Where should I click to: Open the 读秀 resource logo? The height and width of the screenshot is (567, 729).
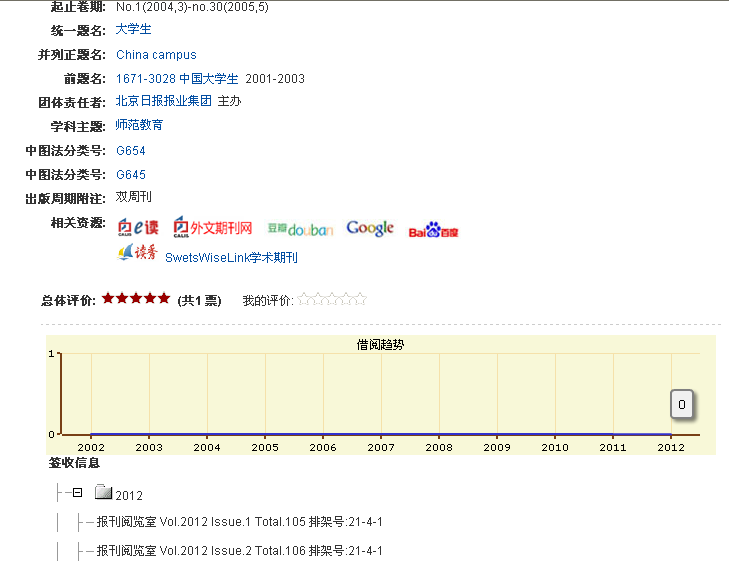tap(137, 252)
